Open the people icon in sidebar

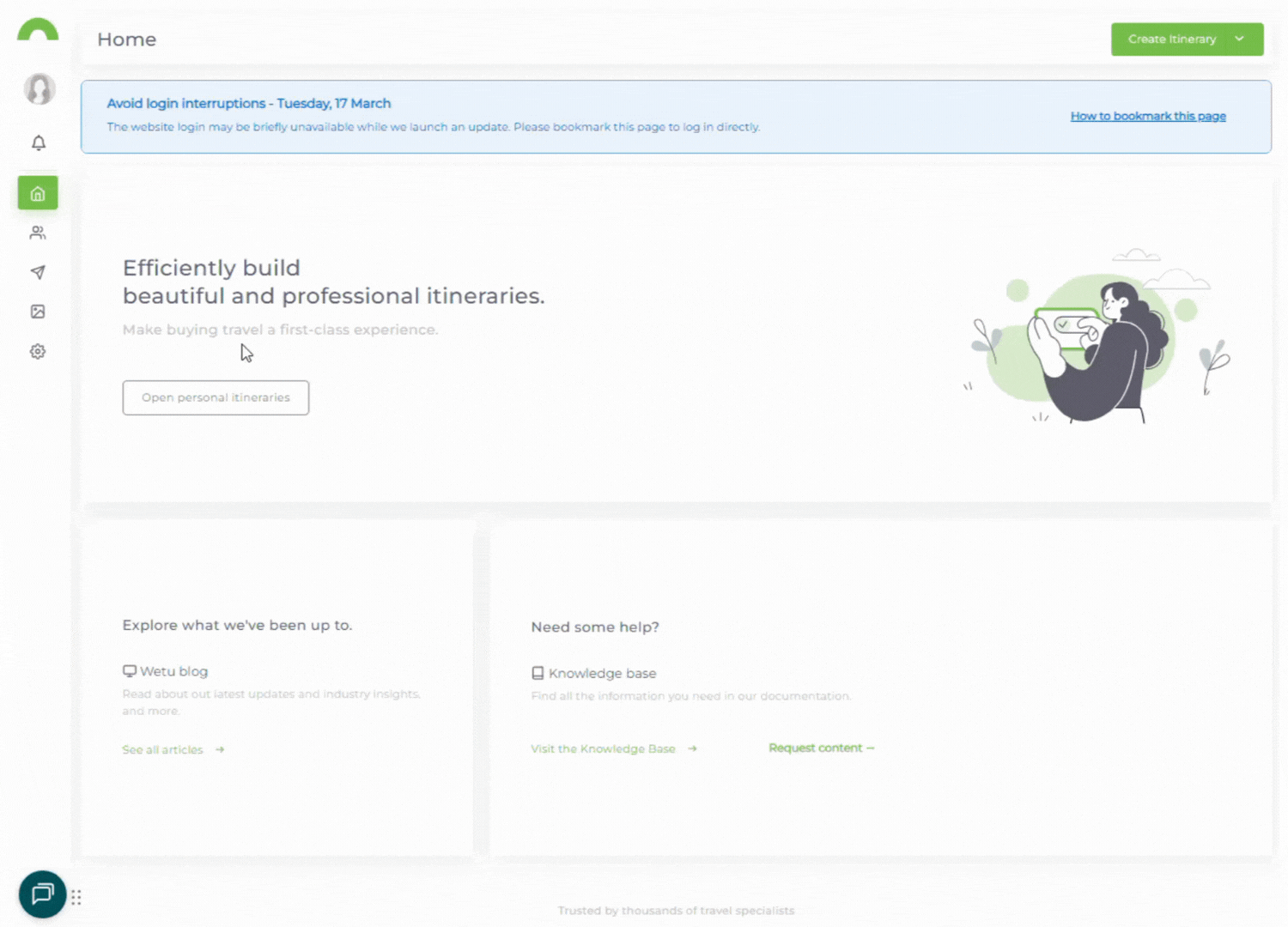pos(38,233)
